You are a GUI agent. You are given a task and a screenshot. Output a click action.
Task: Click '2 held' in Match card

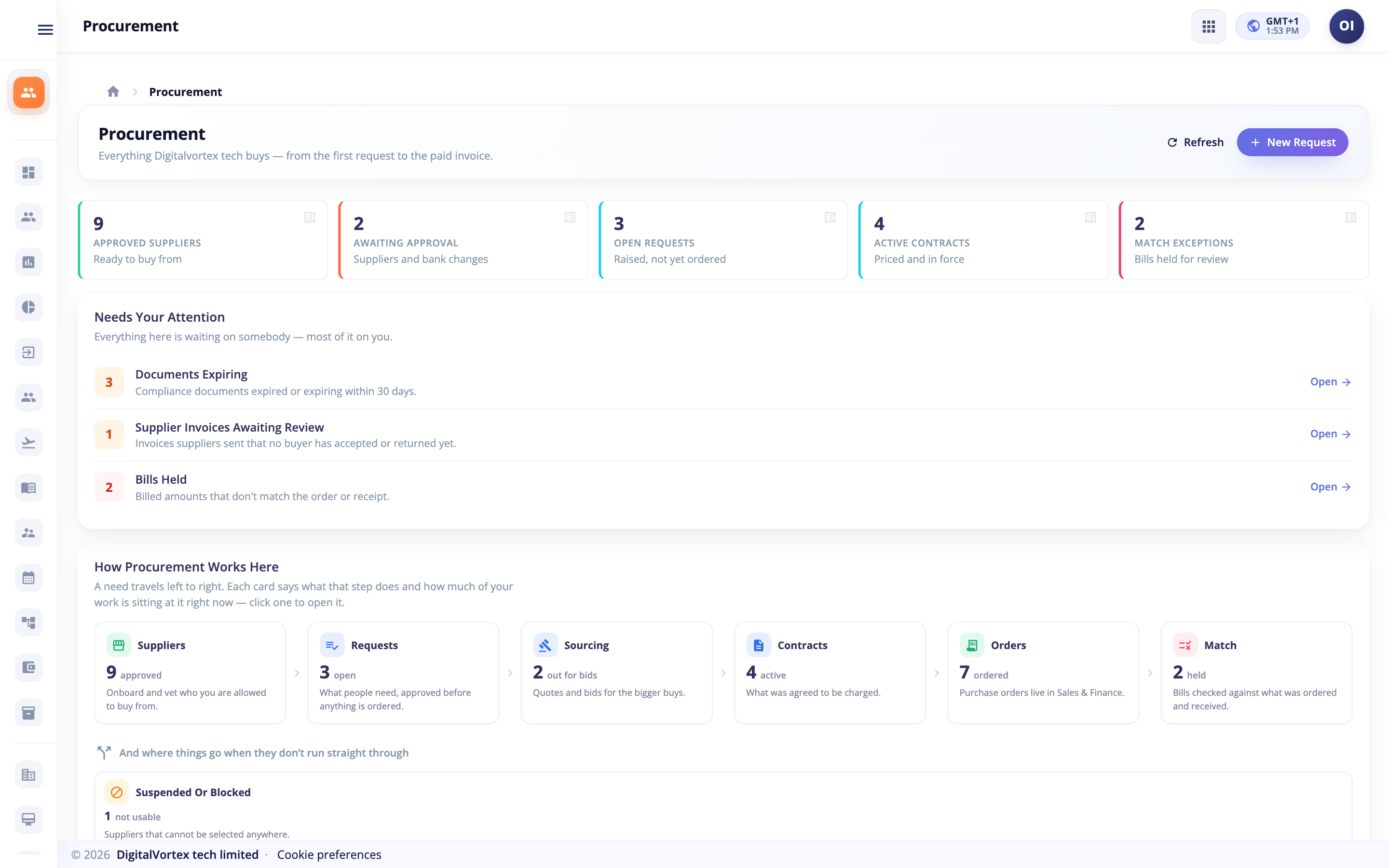coord(1189,673)
